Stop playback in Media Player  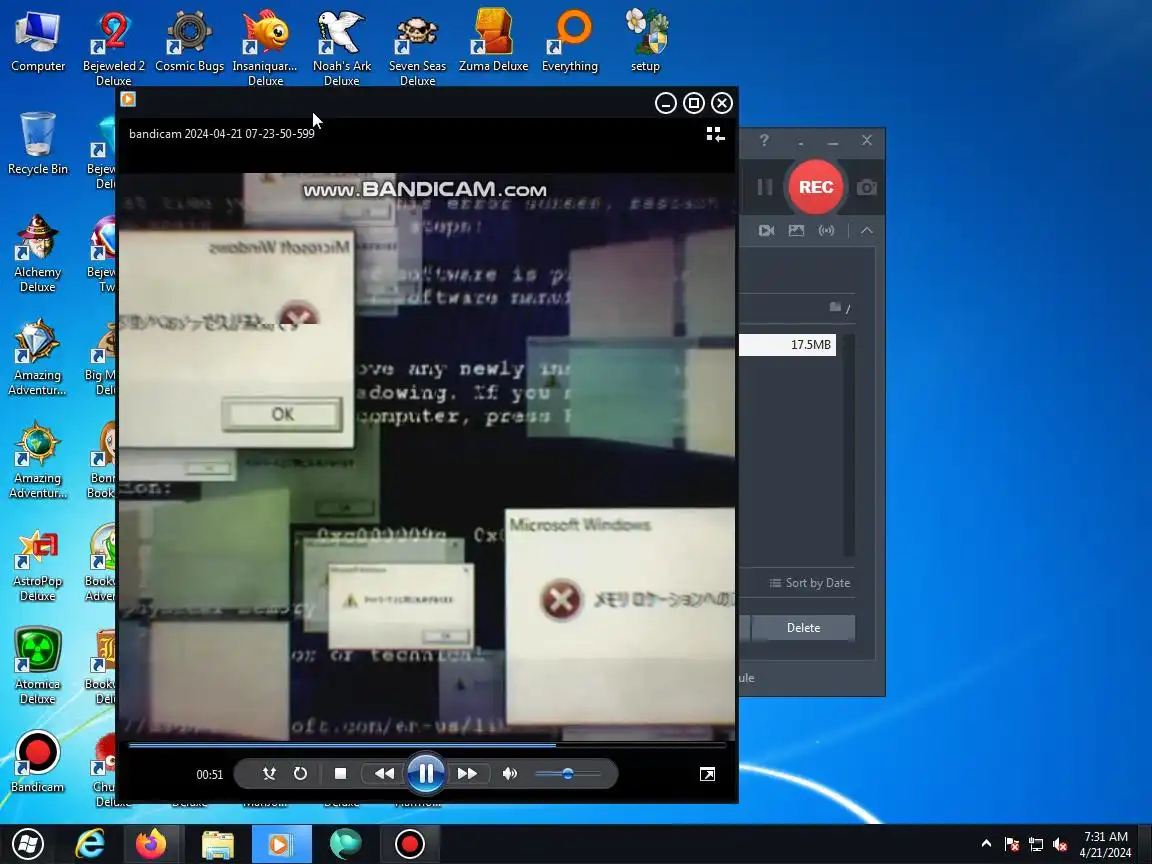click(340, 774)
